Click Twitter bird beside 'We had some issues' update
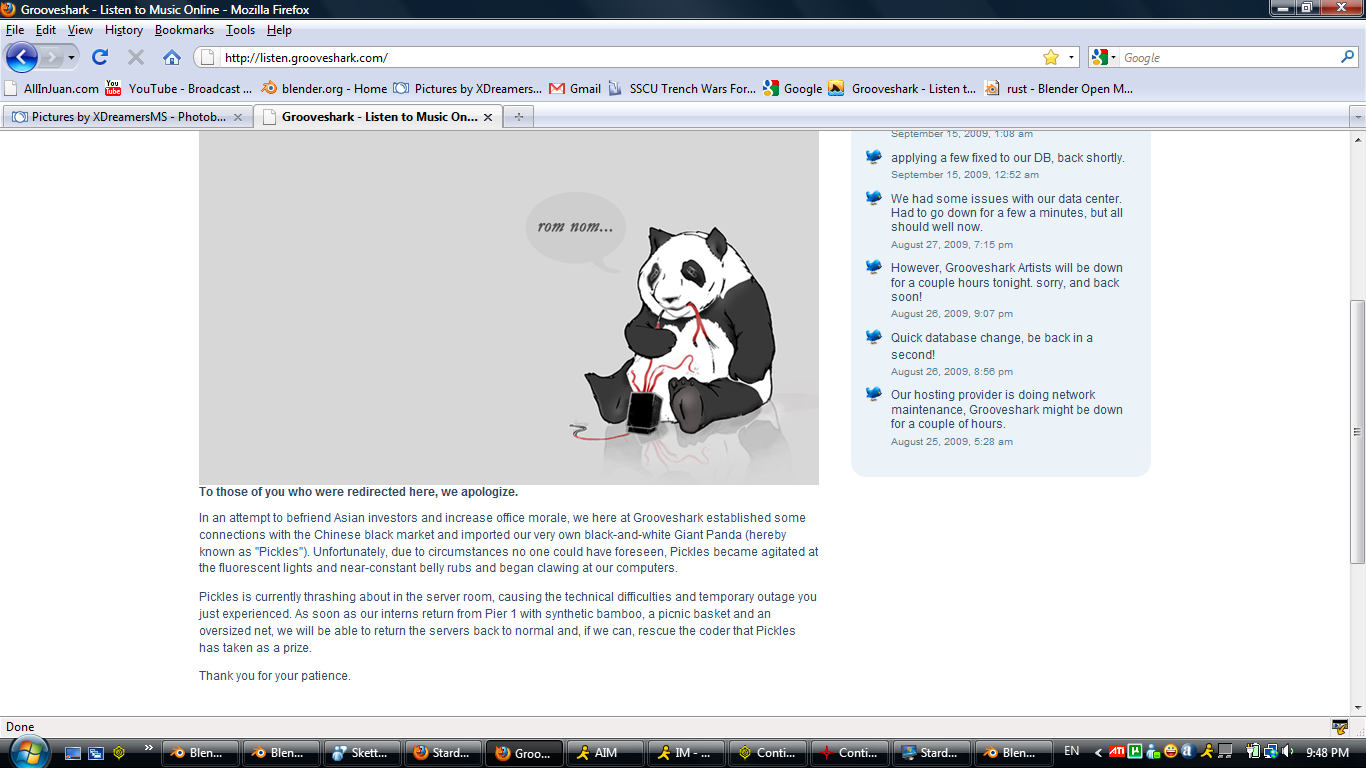Viewport: 1366px width, 768px height. pos(874,198)
